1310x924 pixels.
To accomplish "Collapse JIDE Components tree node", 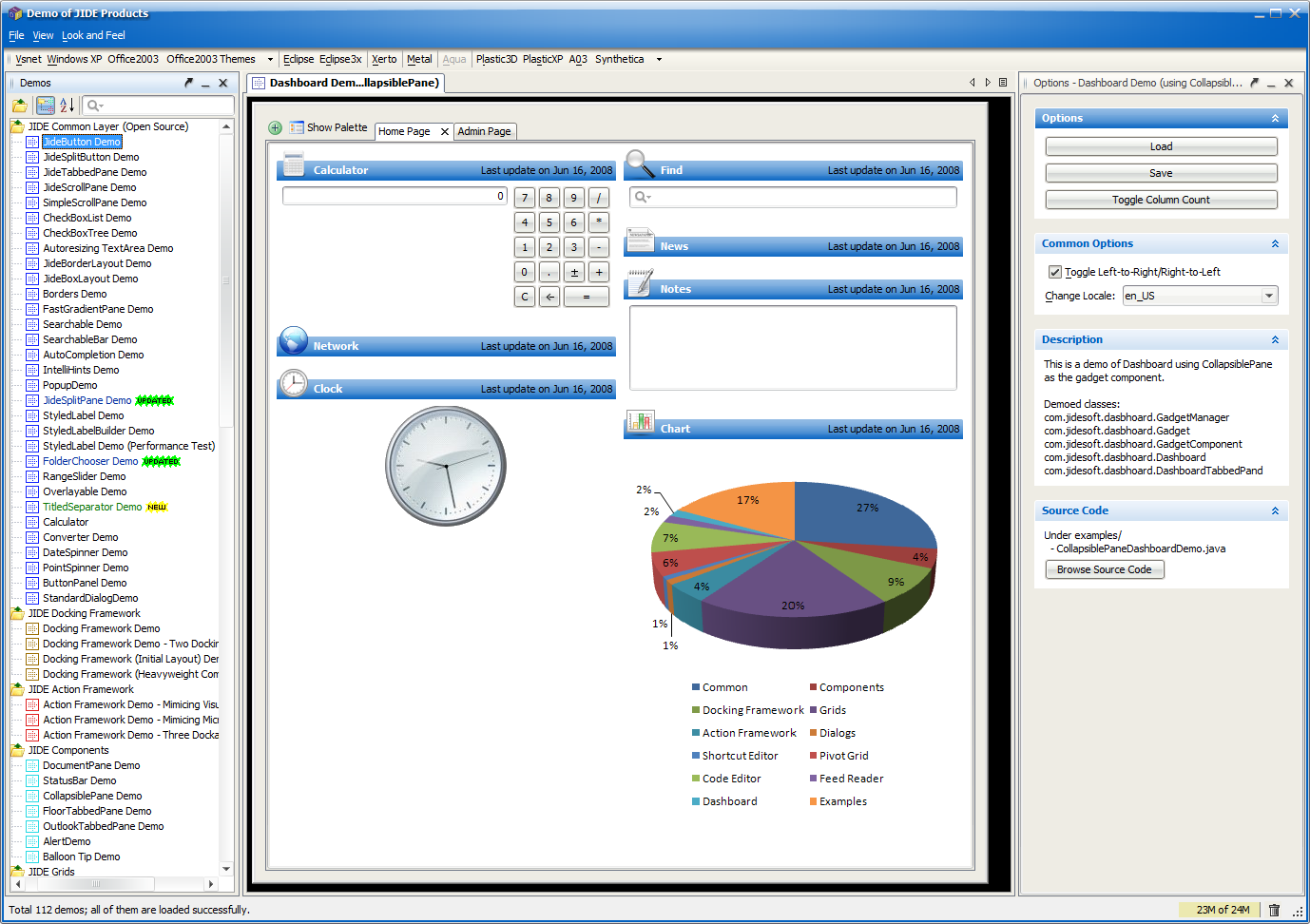I will (17, 750).
